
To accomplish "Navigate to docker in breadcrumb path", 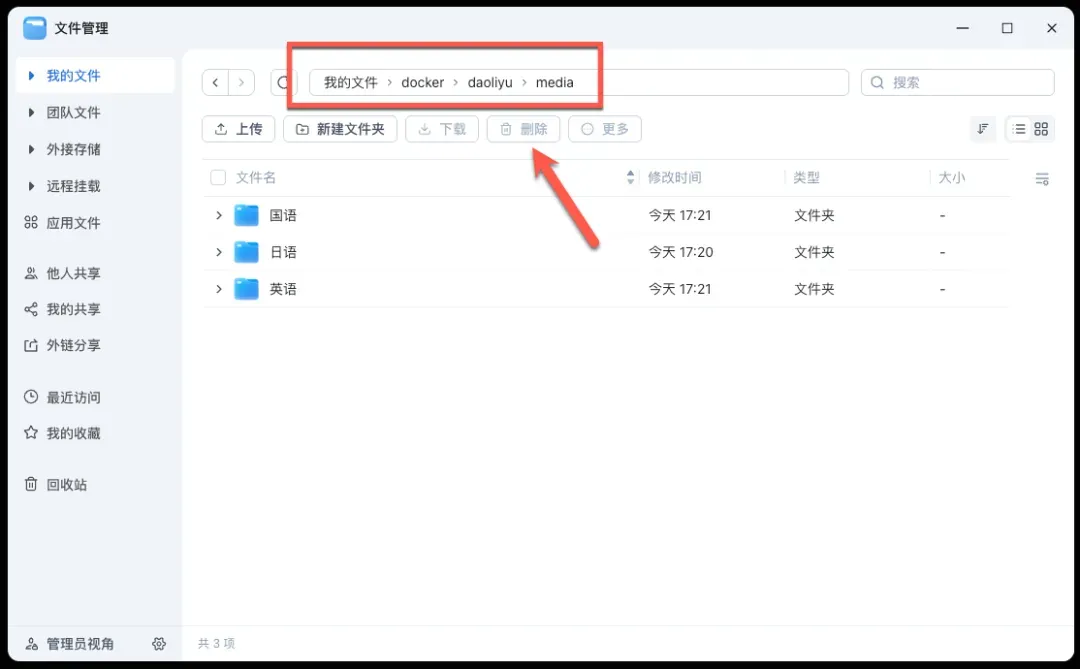I will [x=422, y=83].
